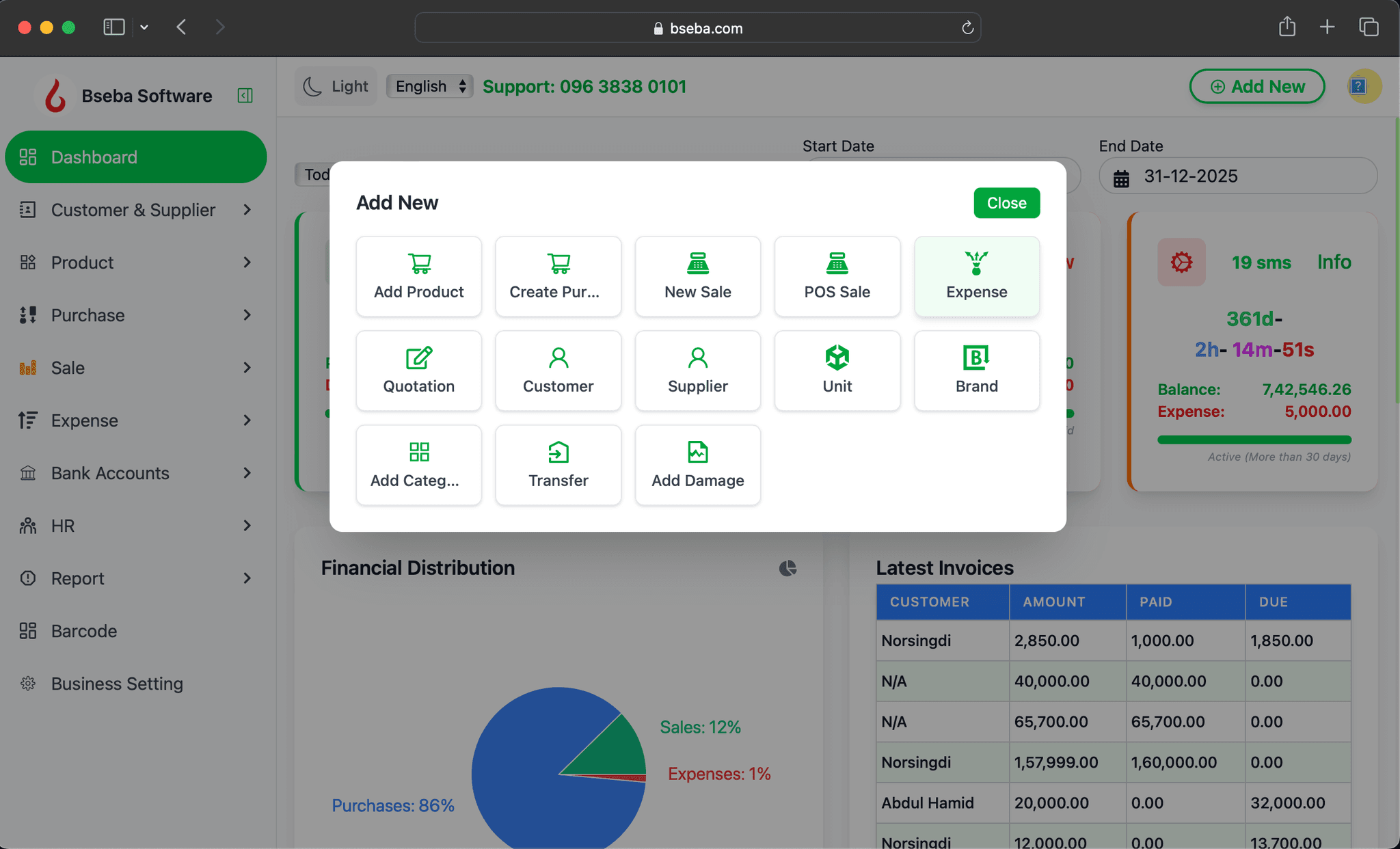Open Business Setting in sidebar
The height and width of the screenshot is (849, 1400).
[x=117, y=684]
